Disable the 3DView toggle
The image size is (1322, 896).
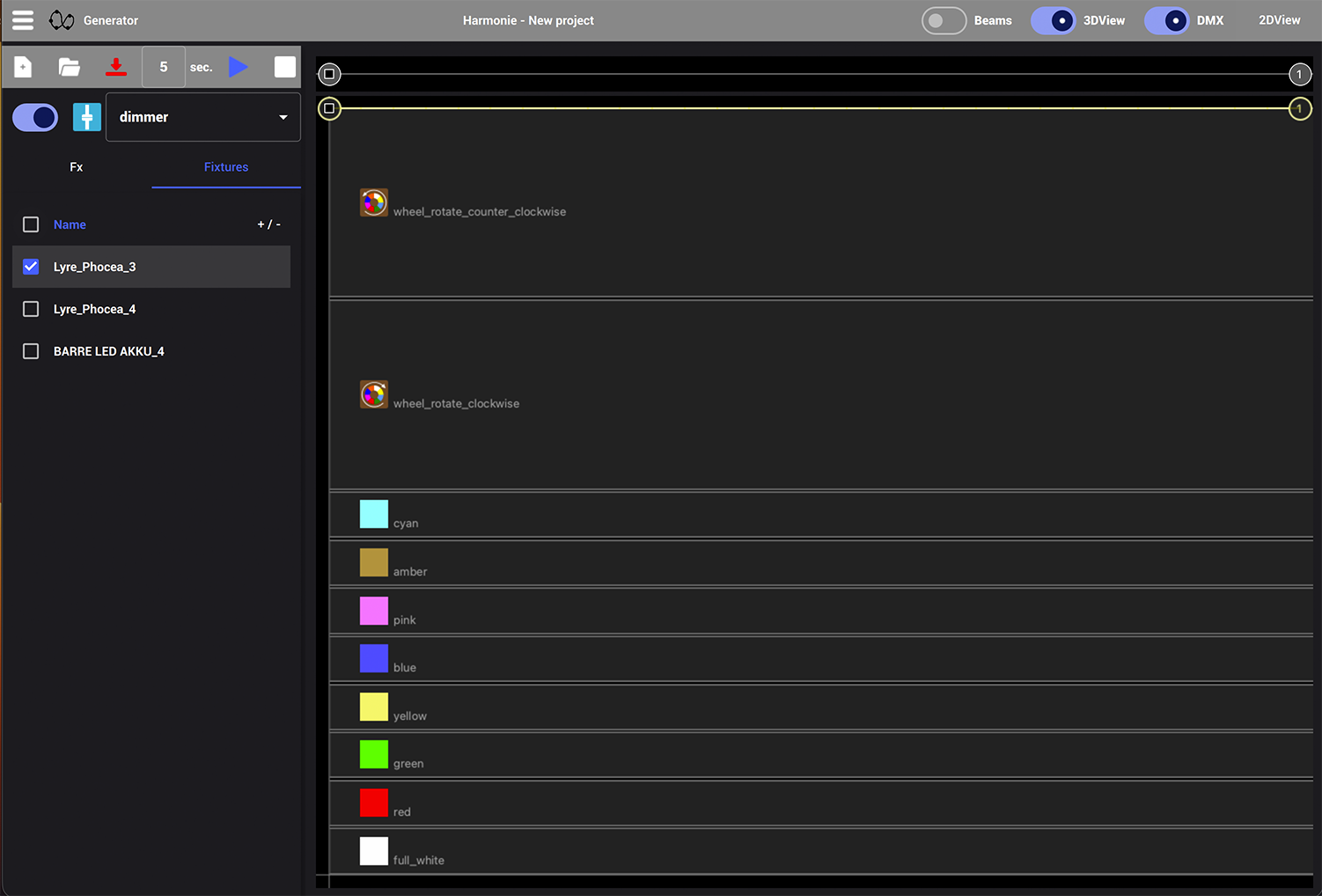pyautogui.click(x=1054, y=20)
